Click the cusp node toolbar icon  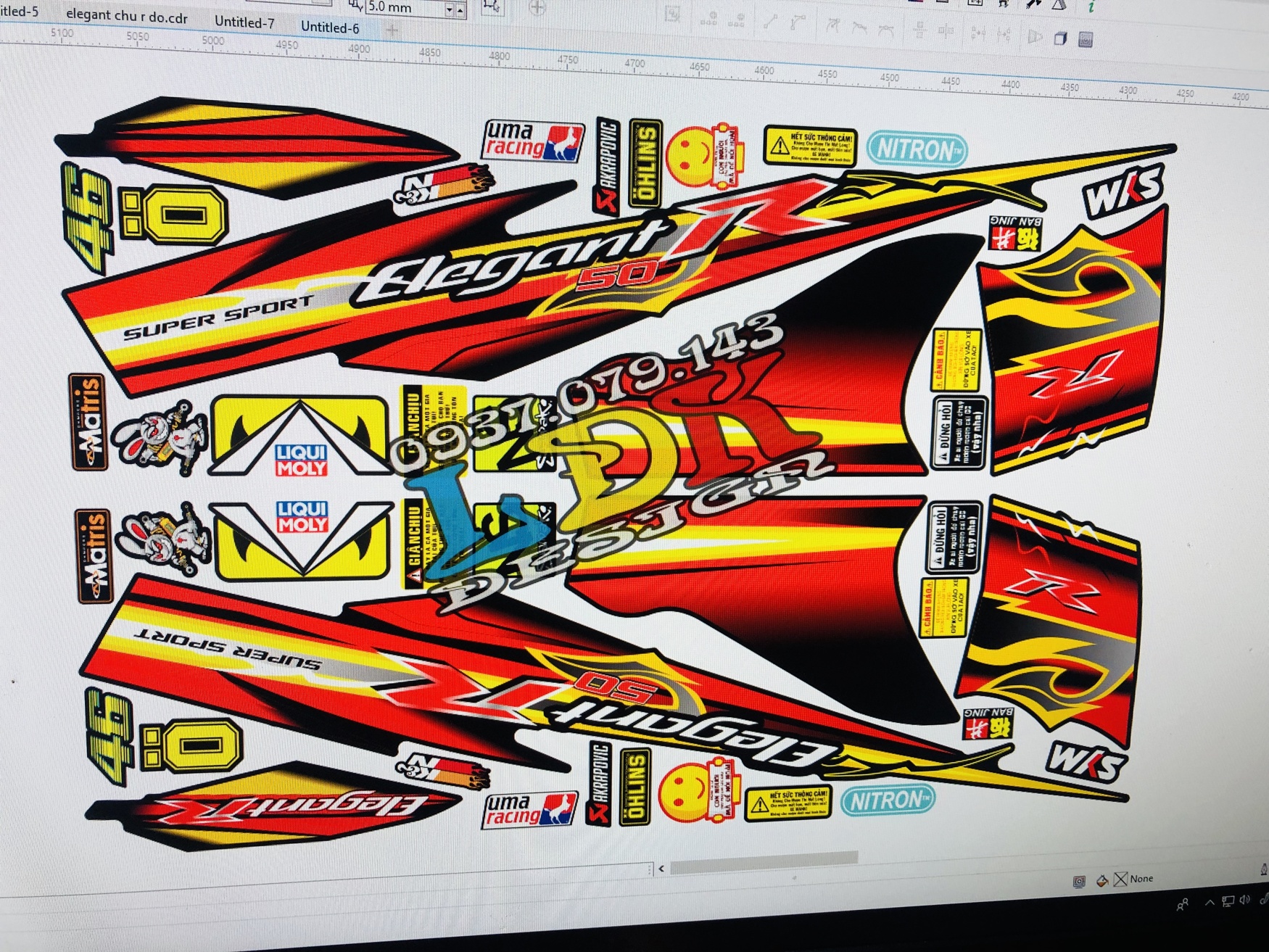(833, 25)
